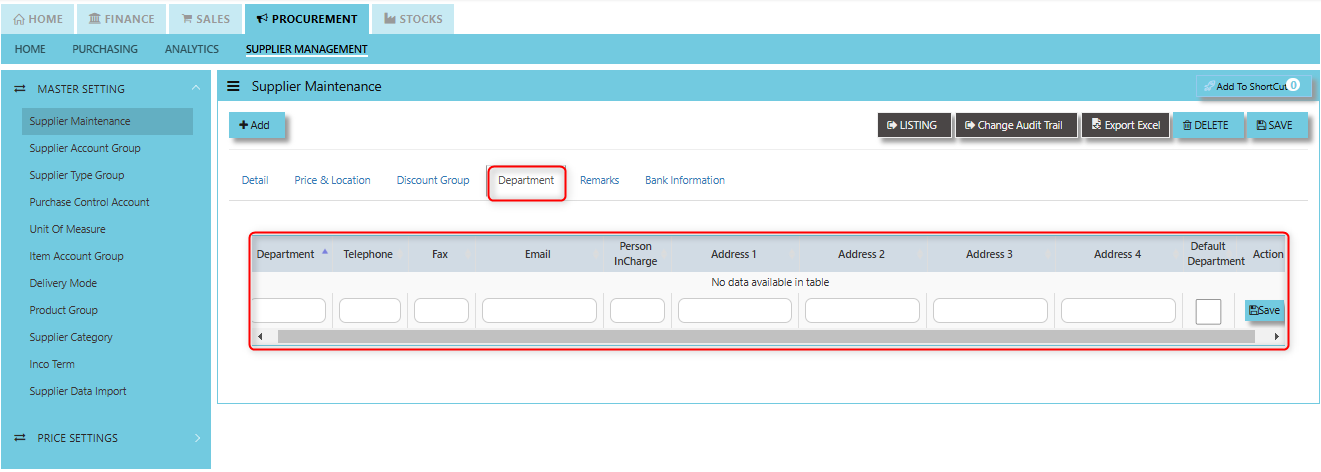Screen dimensions: 1321x472
Task: Click the Add To ShortCut button
Action: pos(1252,87)
